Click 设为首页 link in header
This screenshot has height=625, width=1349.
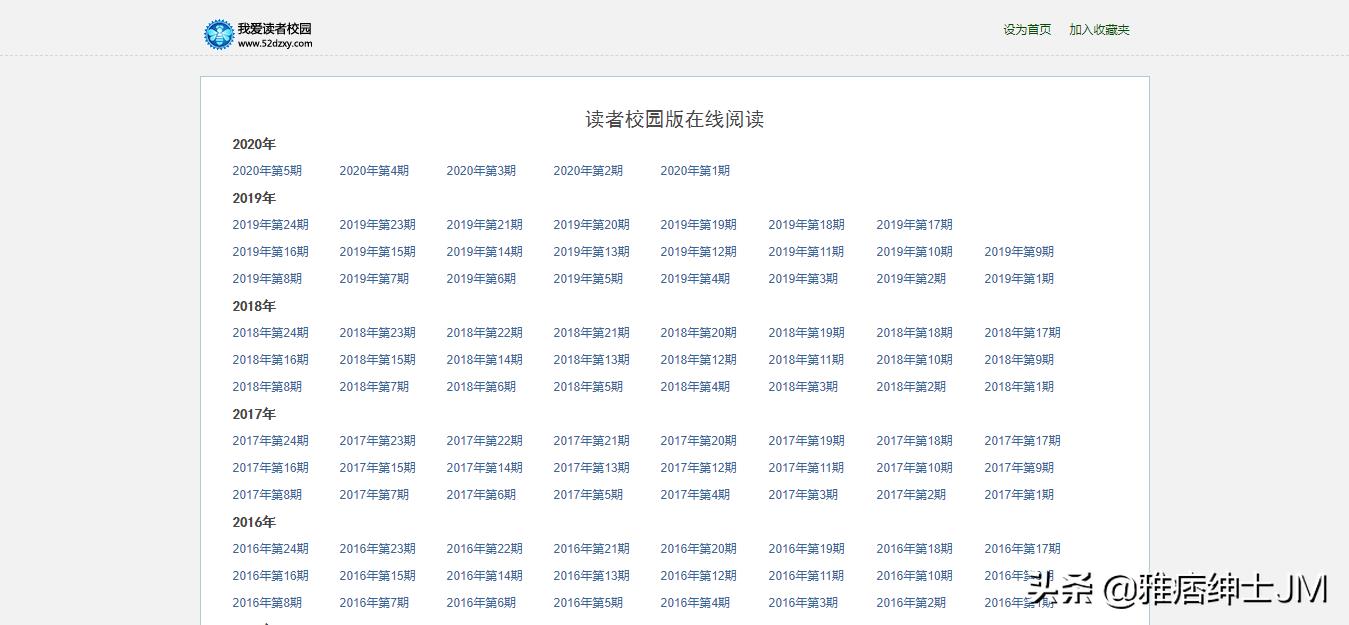[1027, 30]
